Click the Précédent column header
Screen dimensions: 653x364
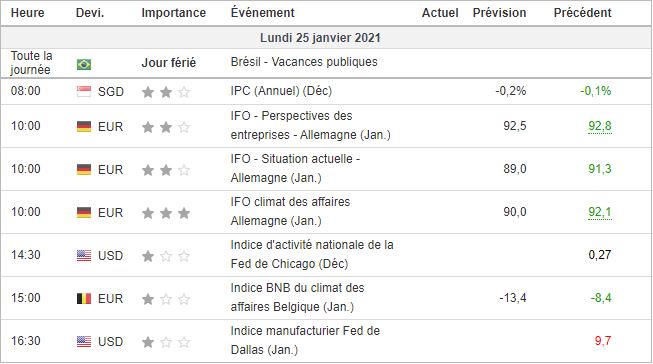pos(582,12)
